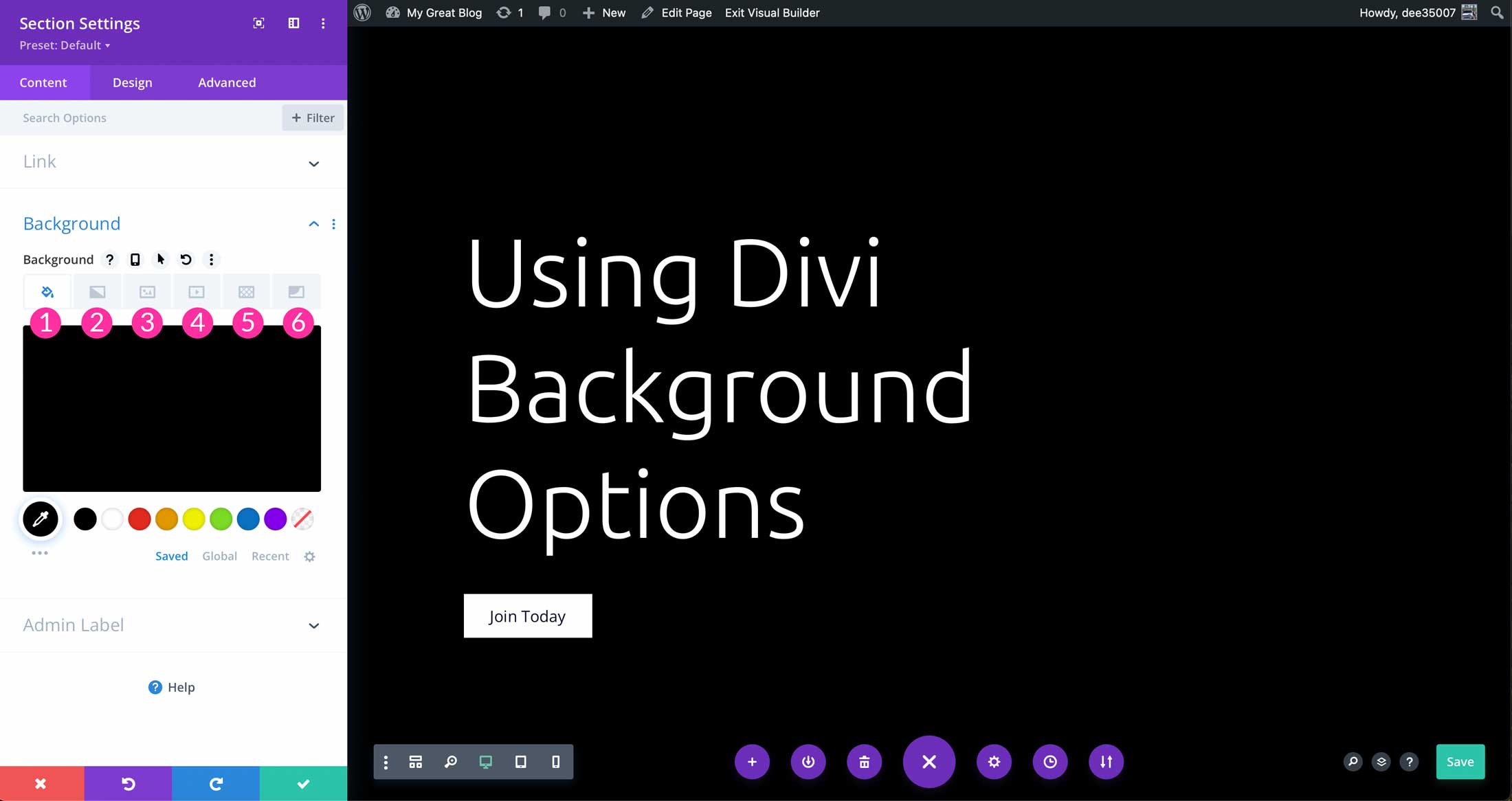Click the responsive desktop preview icon
Viewport: 1512px width, 801px height.
tap(485, 762)
